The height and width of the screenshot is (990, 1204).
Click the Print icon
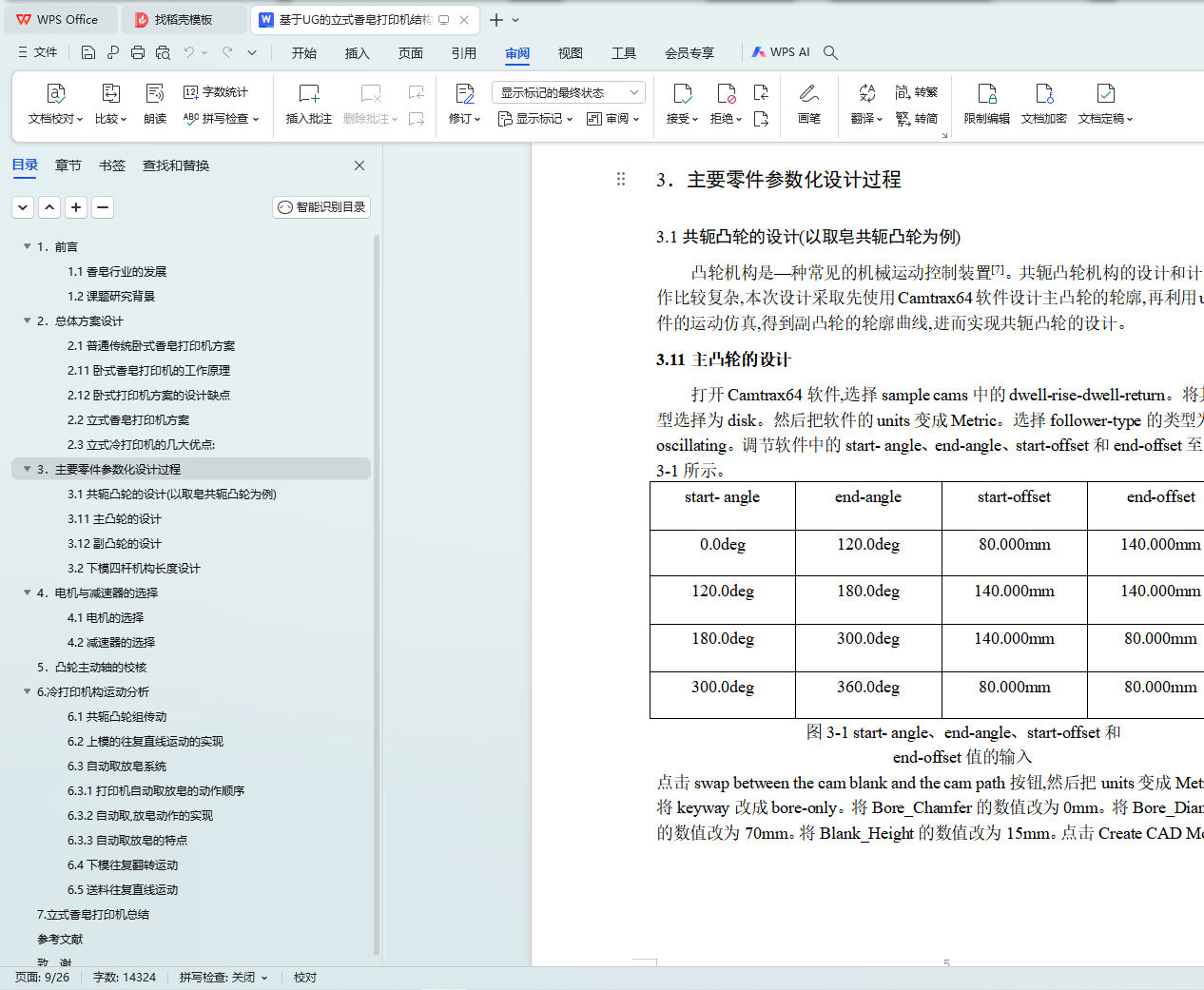pos(138,52)
